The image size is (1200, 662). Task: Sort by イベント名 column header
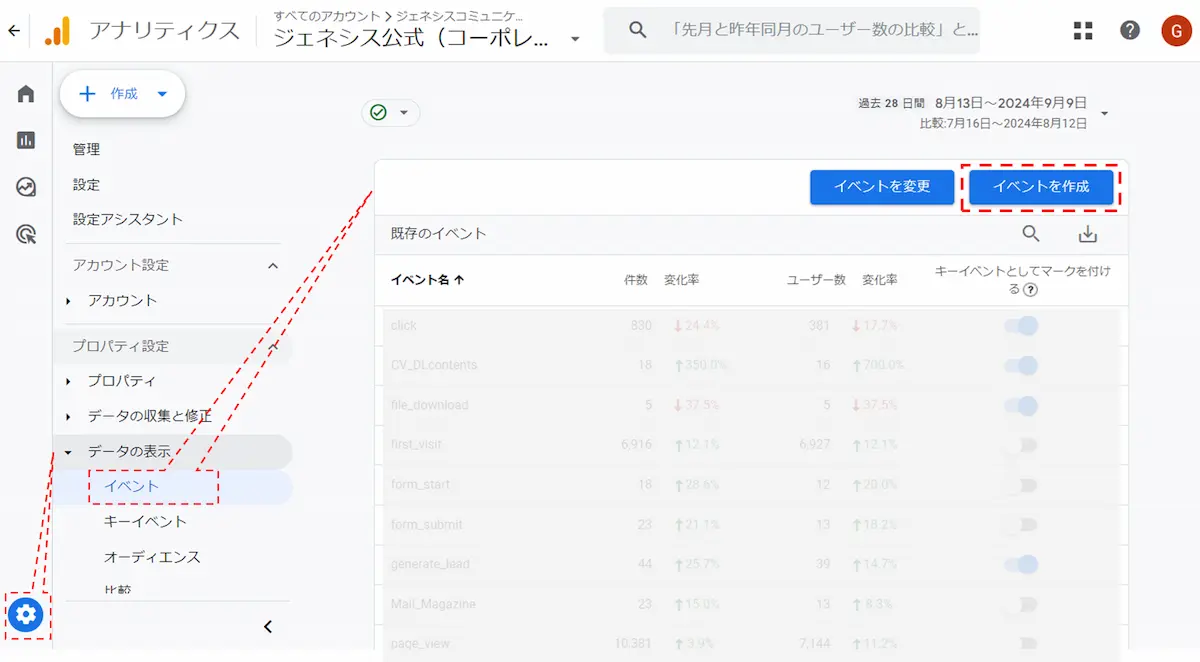[x=427, y=280]
